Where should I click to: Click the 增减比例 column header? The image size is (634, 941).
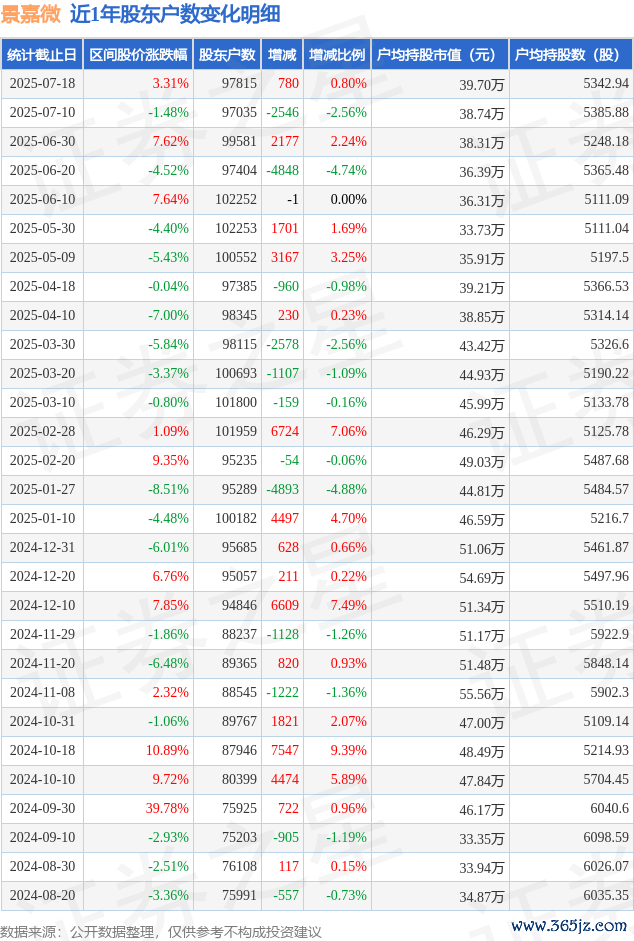click(337, 55)
